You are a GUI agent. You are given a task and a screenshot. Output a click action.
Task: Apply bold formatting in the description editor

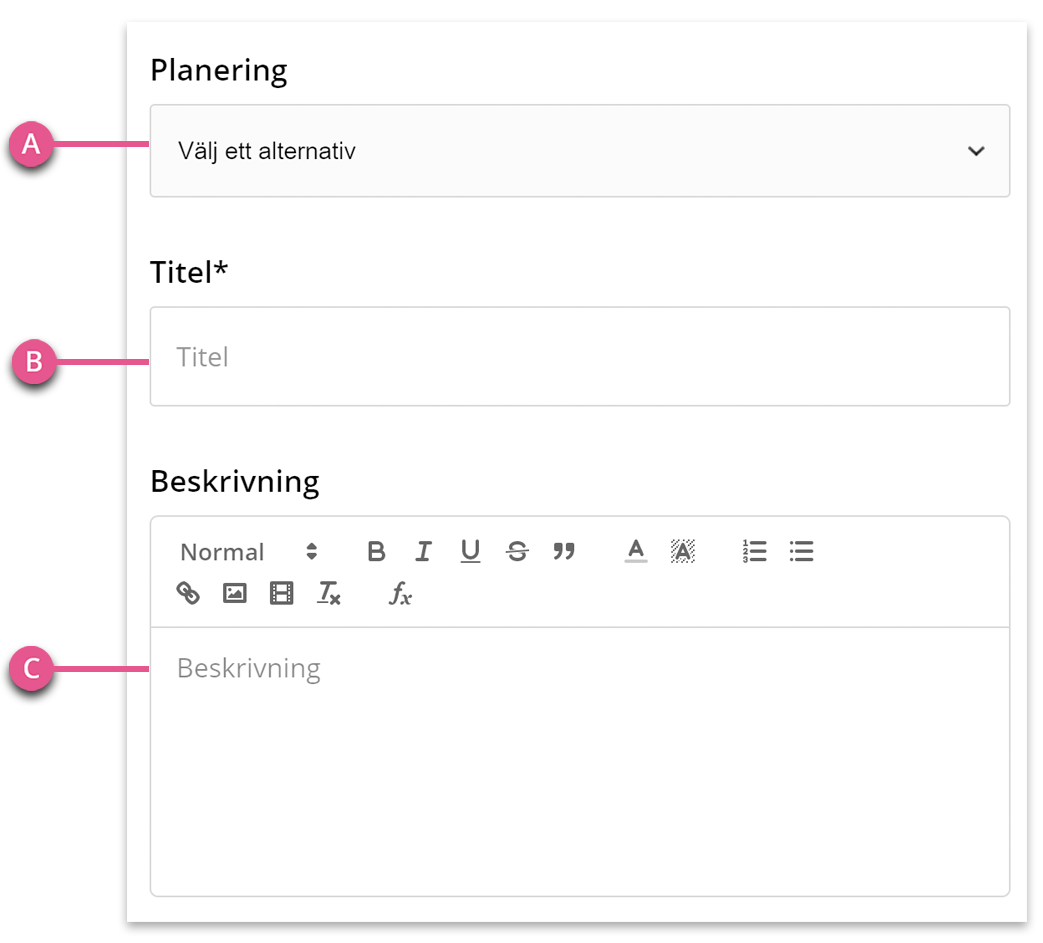376,551
